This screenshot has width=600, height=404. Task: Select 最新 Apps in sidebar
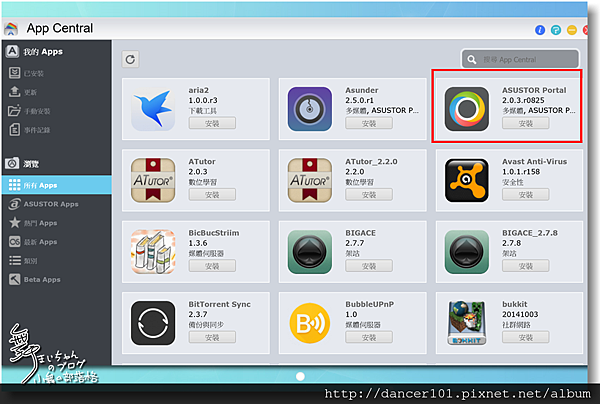57,242
